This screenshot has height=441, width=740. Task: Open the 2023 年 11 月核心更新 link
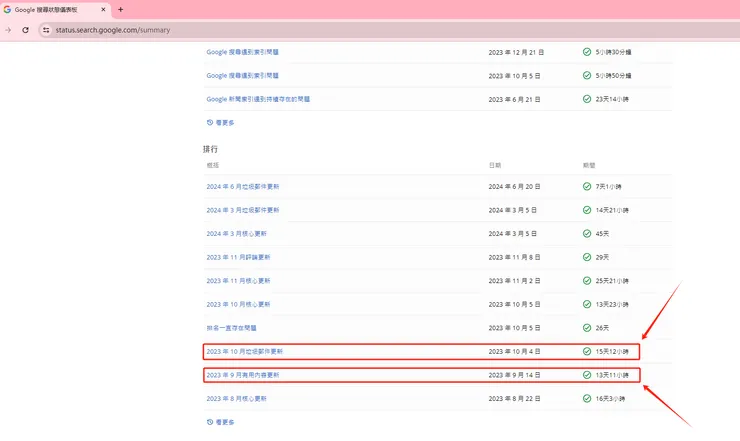(238, 281)
